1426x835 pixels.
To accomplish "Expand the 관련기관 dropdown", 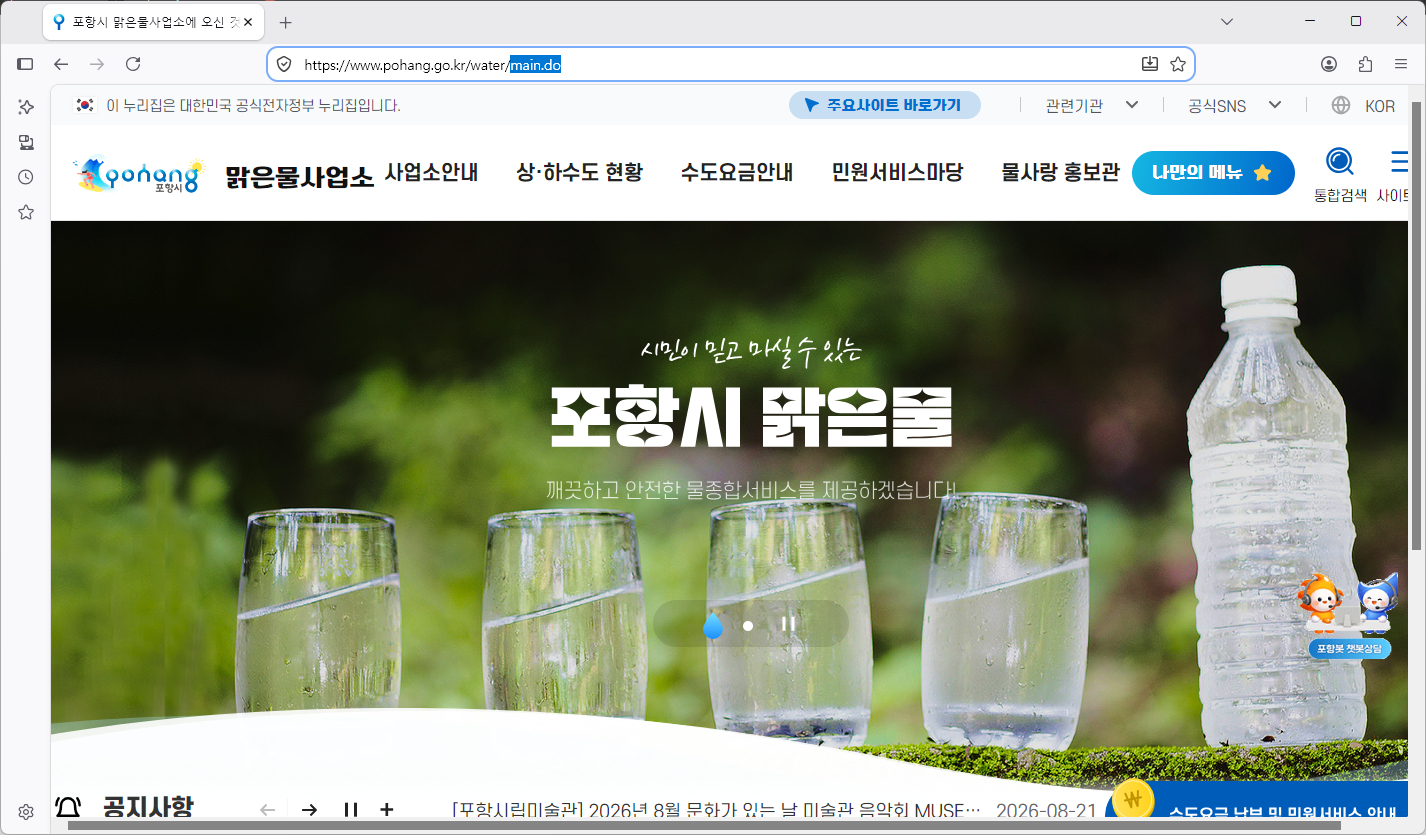I will pos(1092,105).
